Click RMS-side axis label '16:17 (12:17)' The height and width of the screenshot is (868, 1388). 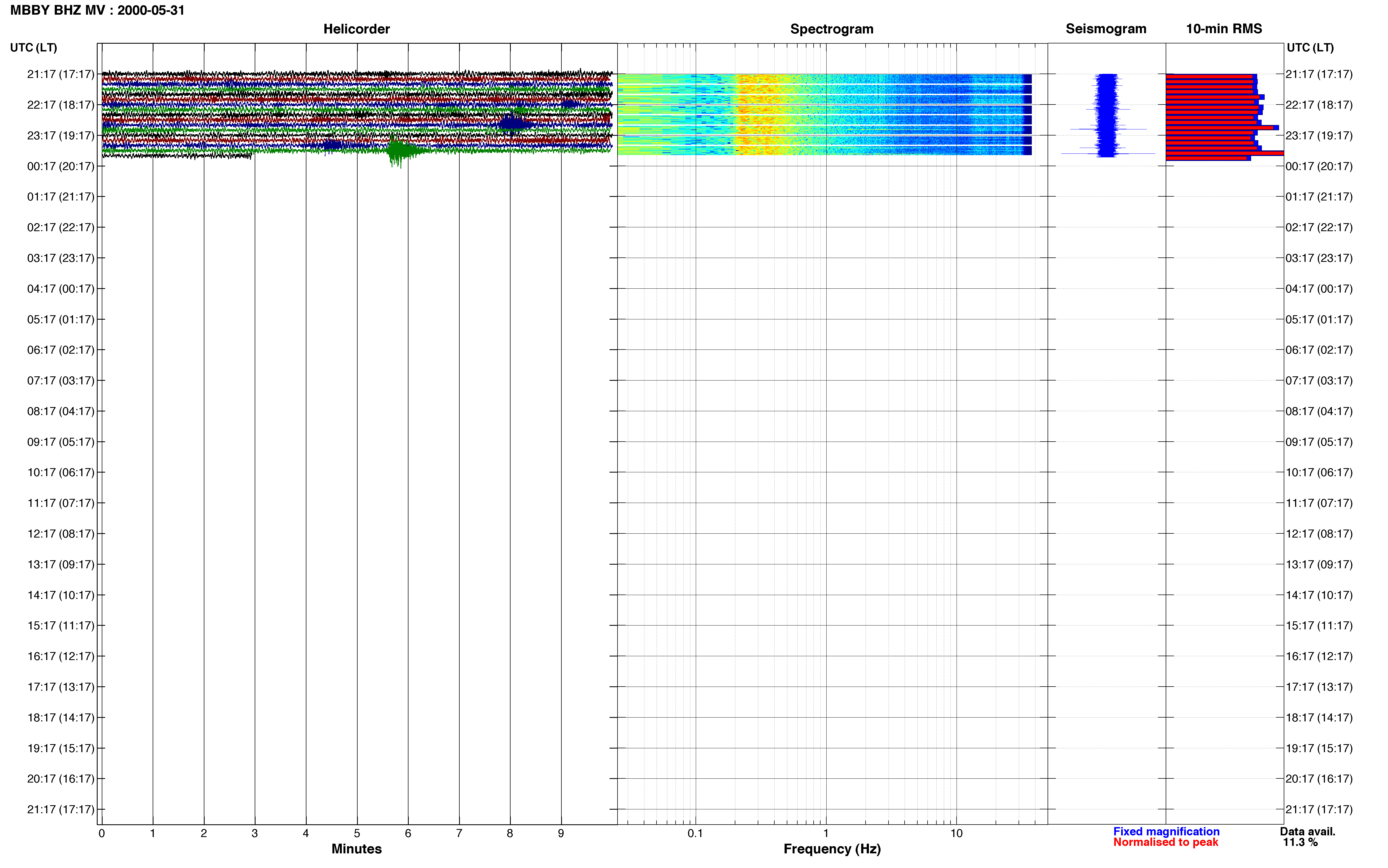1319,656
